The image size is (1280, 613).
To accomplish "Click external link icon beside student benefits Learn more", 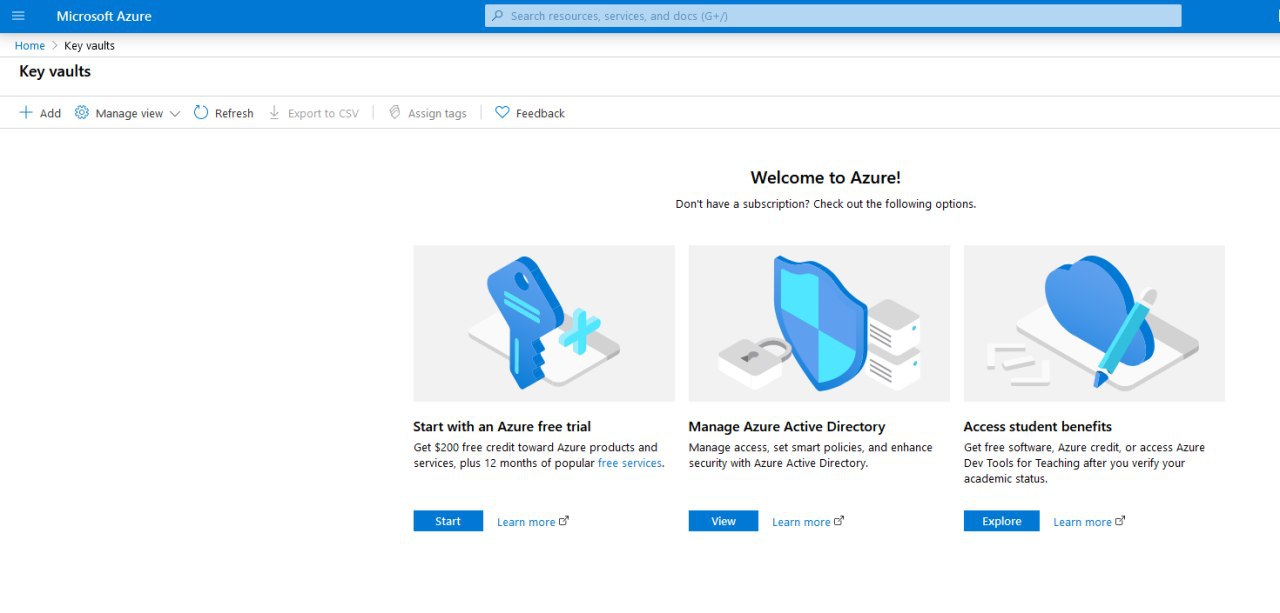I will click(1120, 521).
